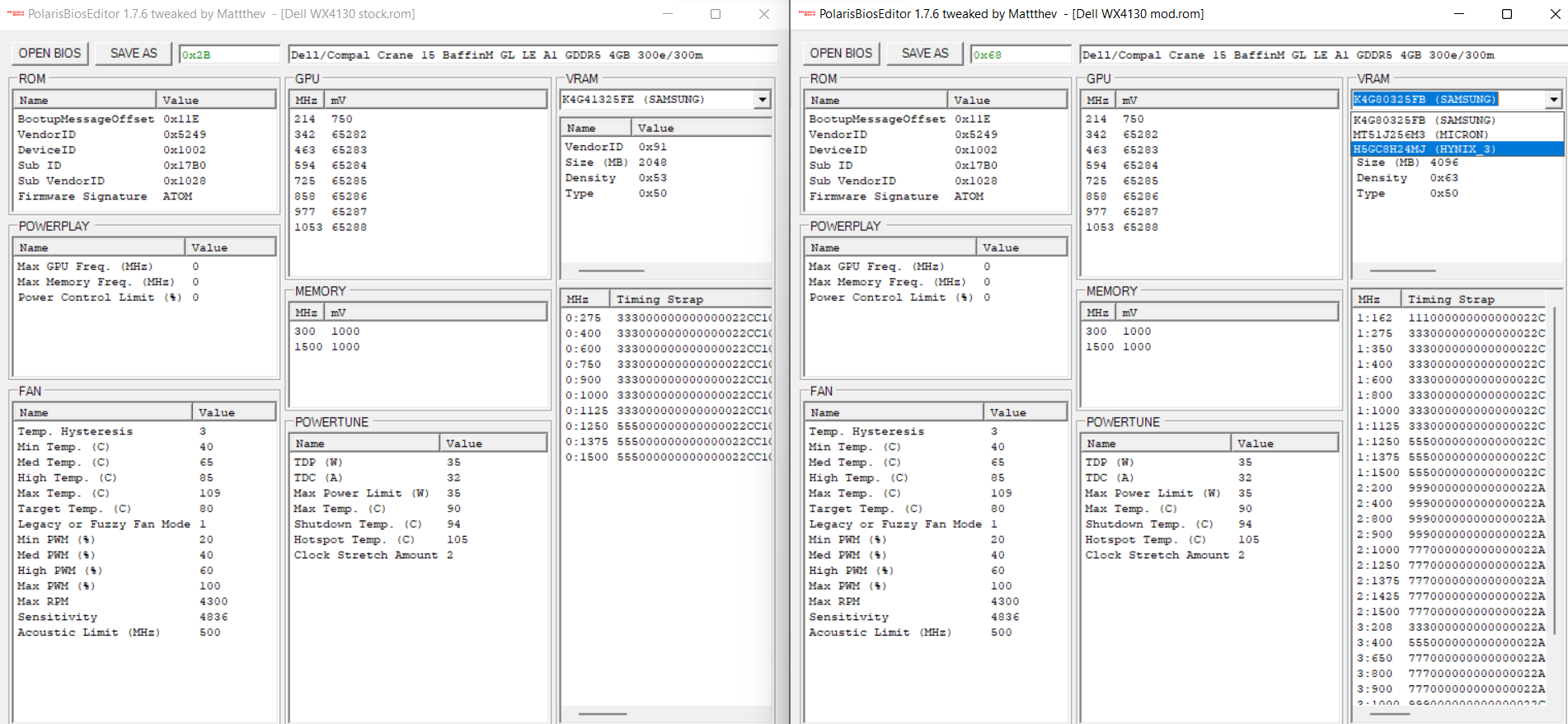The height and width of the screenshot is (724, 1568).
Task: Click SAVE AS in mod.rom window
Action: pos(925,54)
